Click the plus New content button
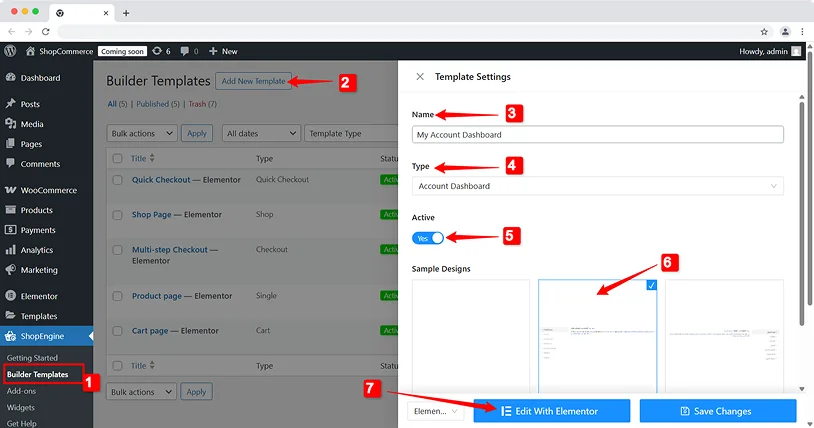This screenshot has height=428, width=814. [x=223, y=51]
